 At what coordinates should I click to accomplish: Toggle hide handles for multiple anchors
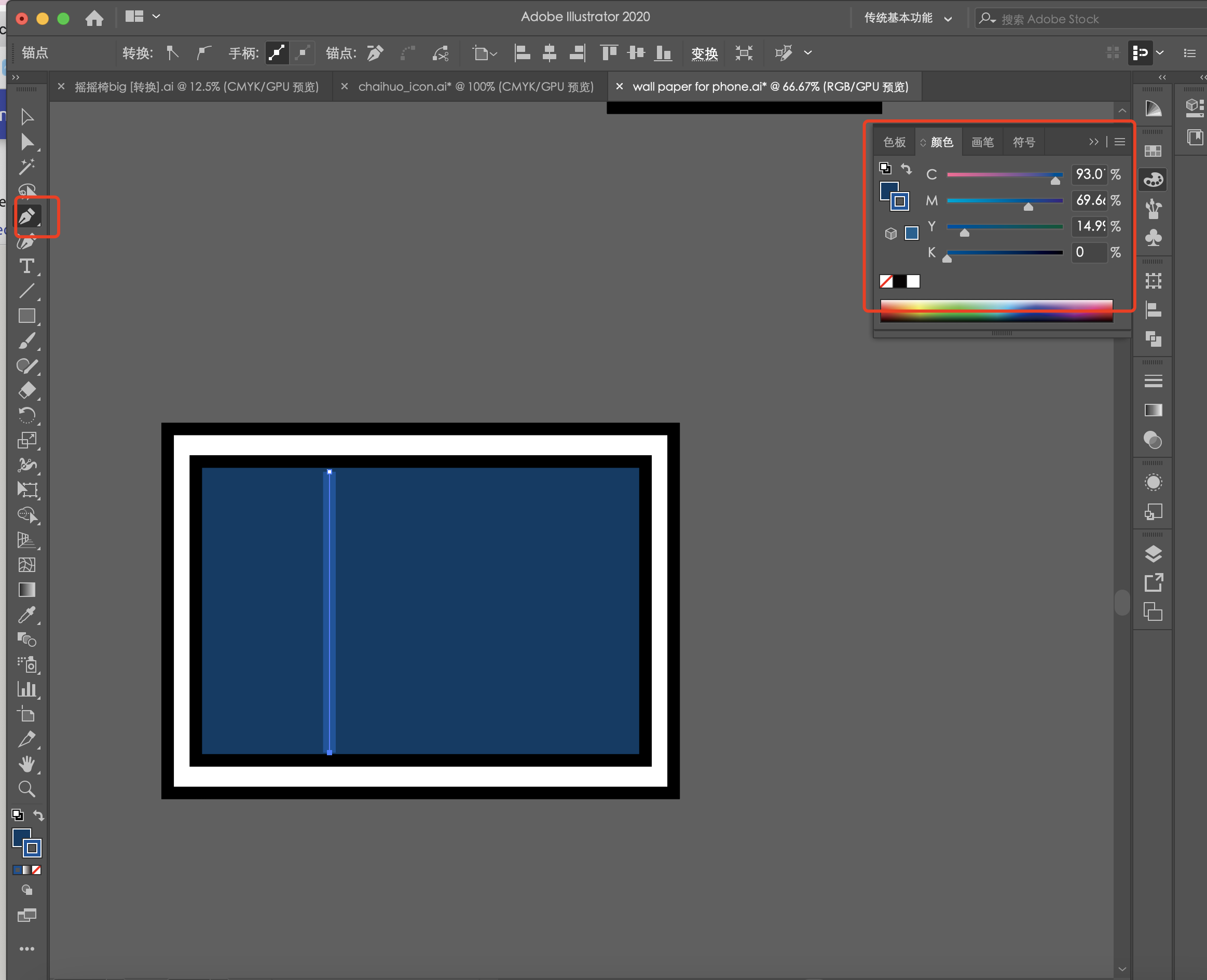tap(303, 53)
